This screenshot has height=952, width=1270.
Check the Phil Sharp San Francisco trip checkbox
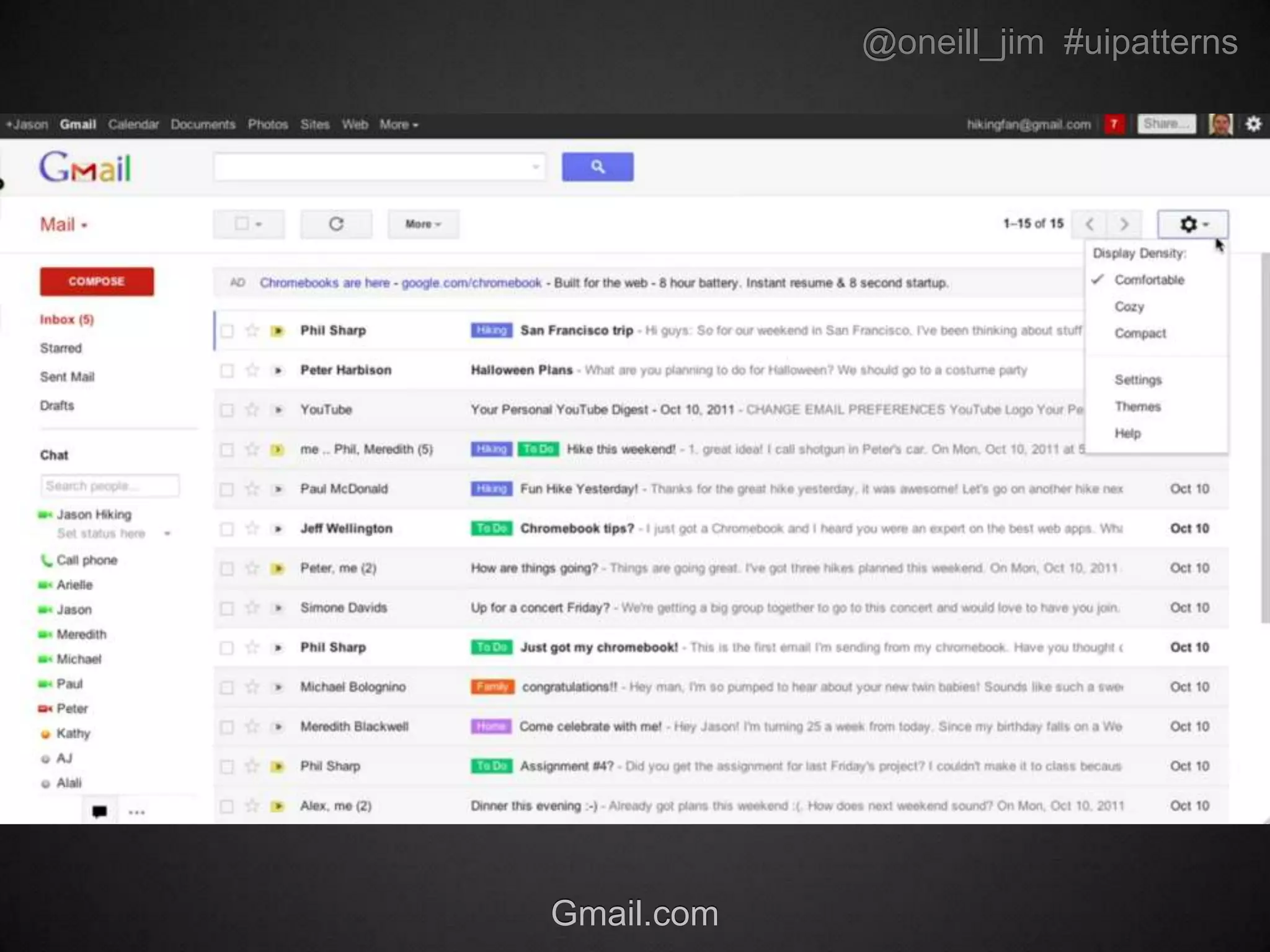tap(227, 331)
